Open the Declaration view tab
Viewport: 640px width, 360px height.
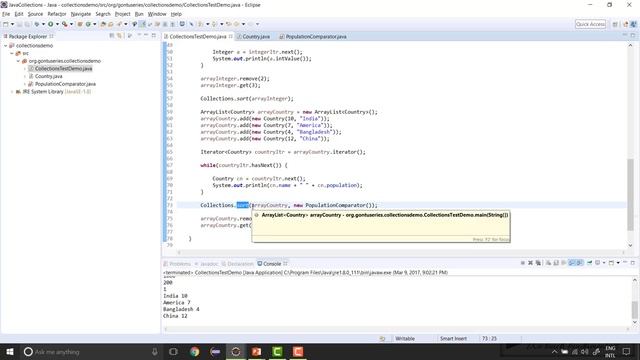click(x=238, y=264)
